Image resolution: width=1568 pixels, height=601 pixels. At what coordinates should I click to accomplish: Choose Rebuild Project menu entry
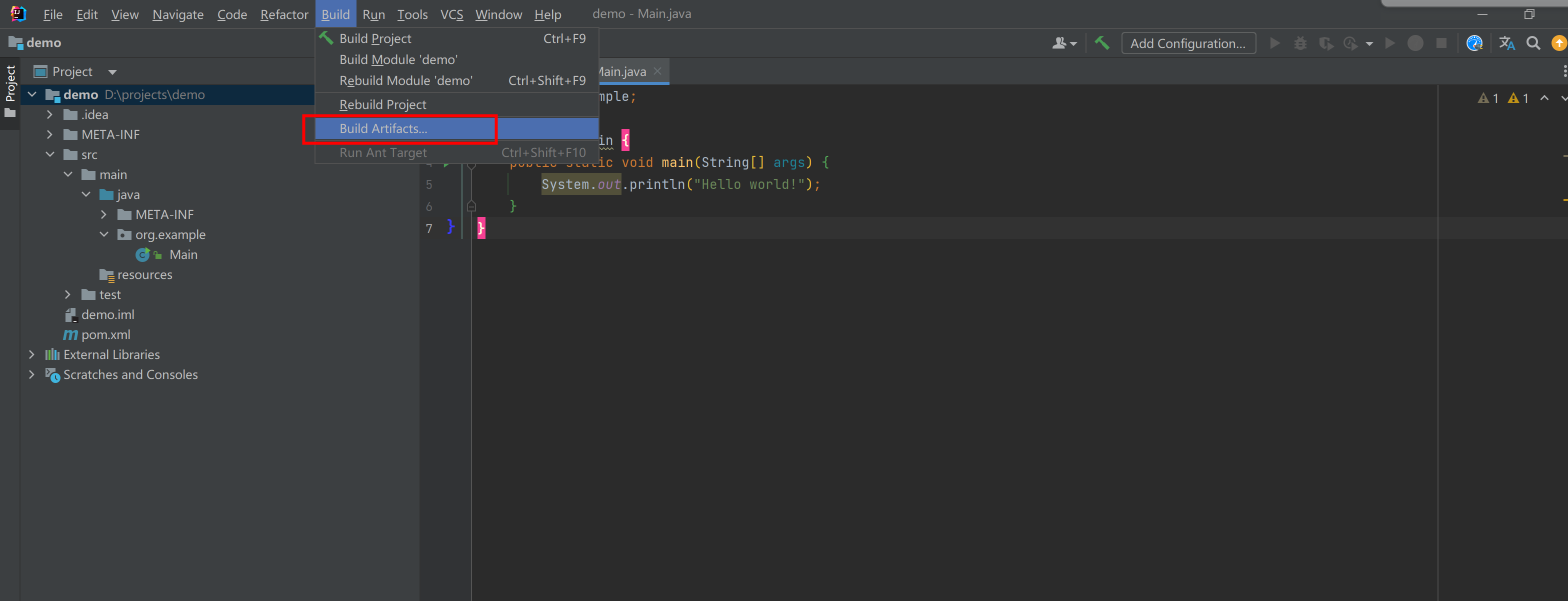coord(456,104)
